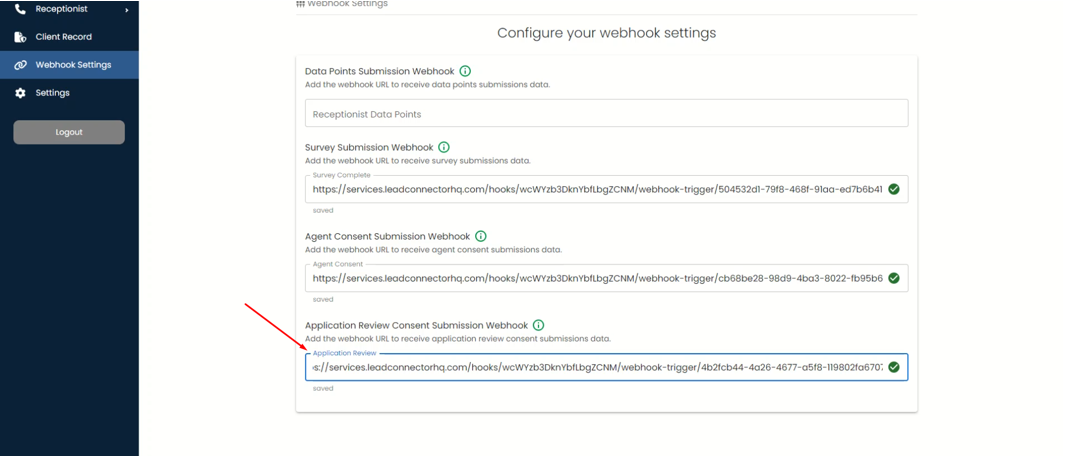Click the agent consent submissions description text
Image resolution: width=1075 pixels, height=456 pixels.
[434, 250]
